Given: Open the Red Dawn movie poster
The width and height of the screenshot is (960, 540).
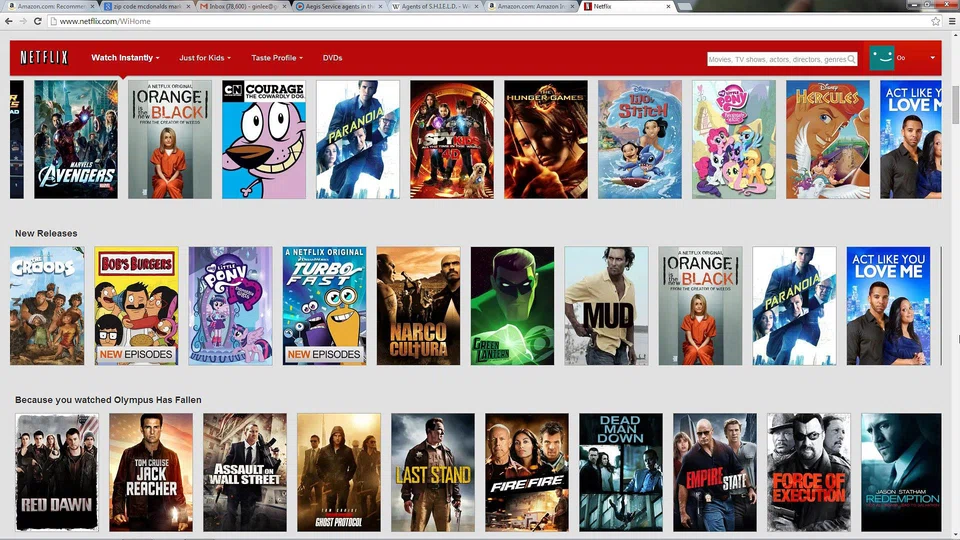Looking at the screenshot, I should point(57,472).
